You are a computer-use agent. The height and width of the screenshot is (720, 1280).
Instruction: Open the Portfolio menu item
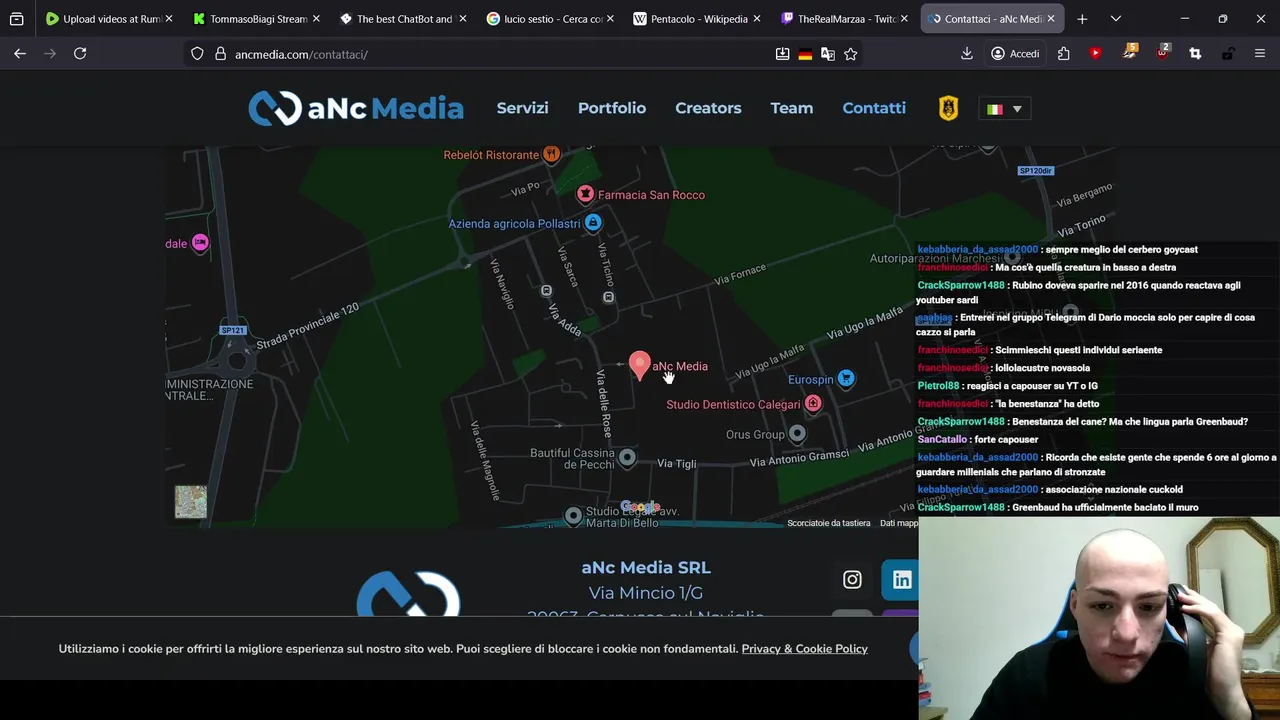pyautogui.click(x=612, y=108)
